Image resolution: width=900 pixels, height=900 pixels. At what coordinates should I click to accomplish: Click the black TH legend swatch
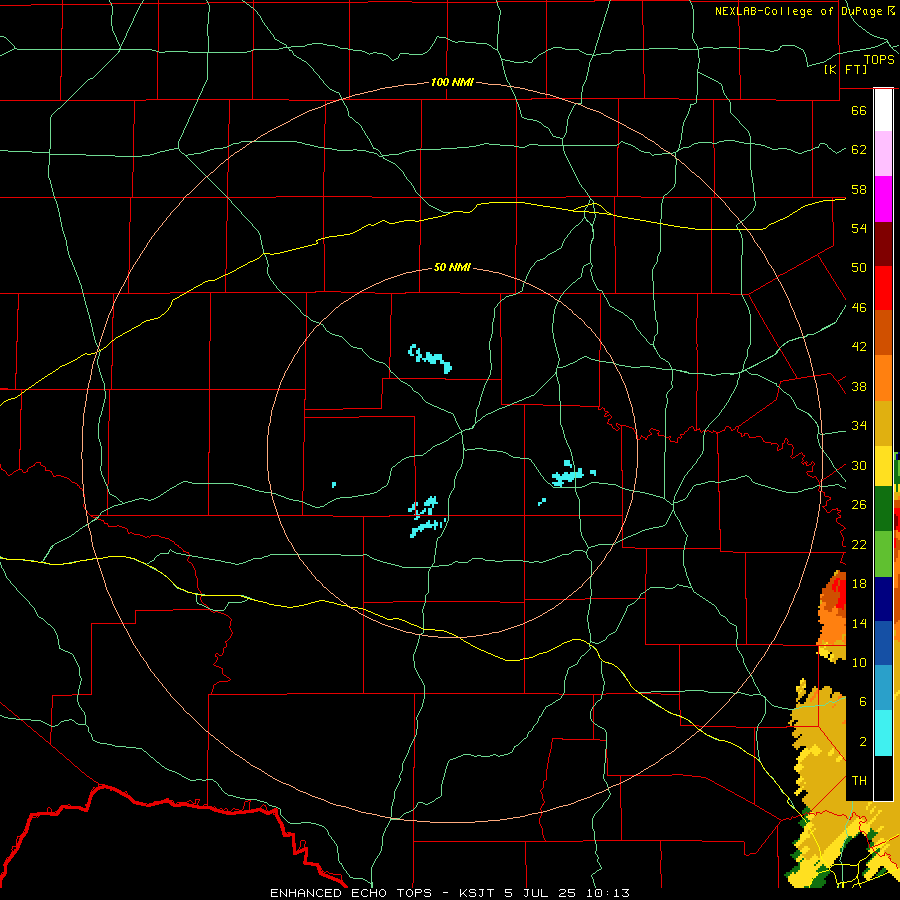pos(883,778)
